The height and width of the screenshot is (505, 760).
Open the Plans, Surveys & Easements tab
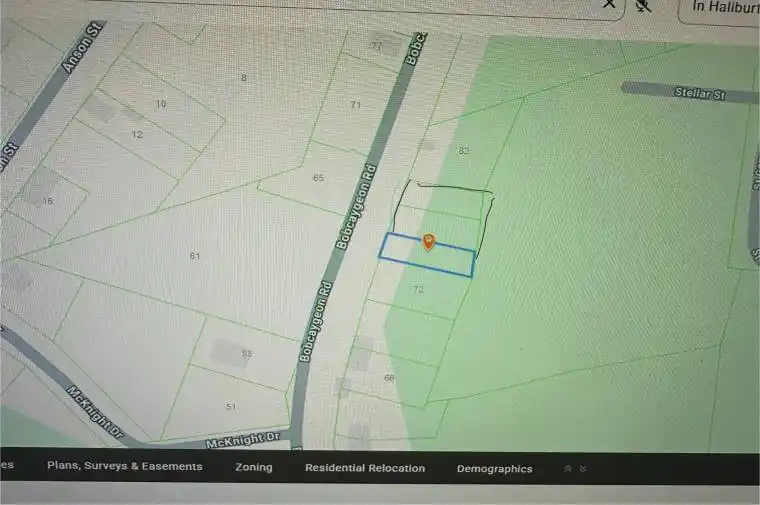124,467
